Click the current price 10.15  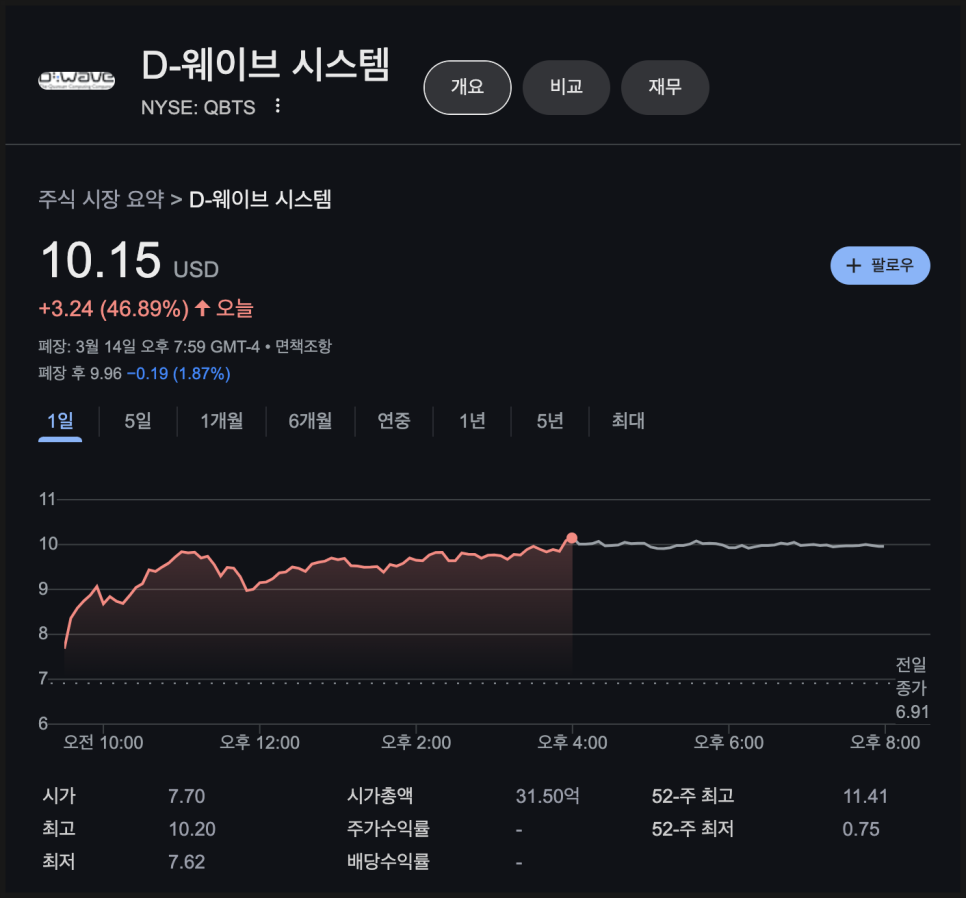coord(101,260)
